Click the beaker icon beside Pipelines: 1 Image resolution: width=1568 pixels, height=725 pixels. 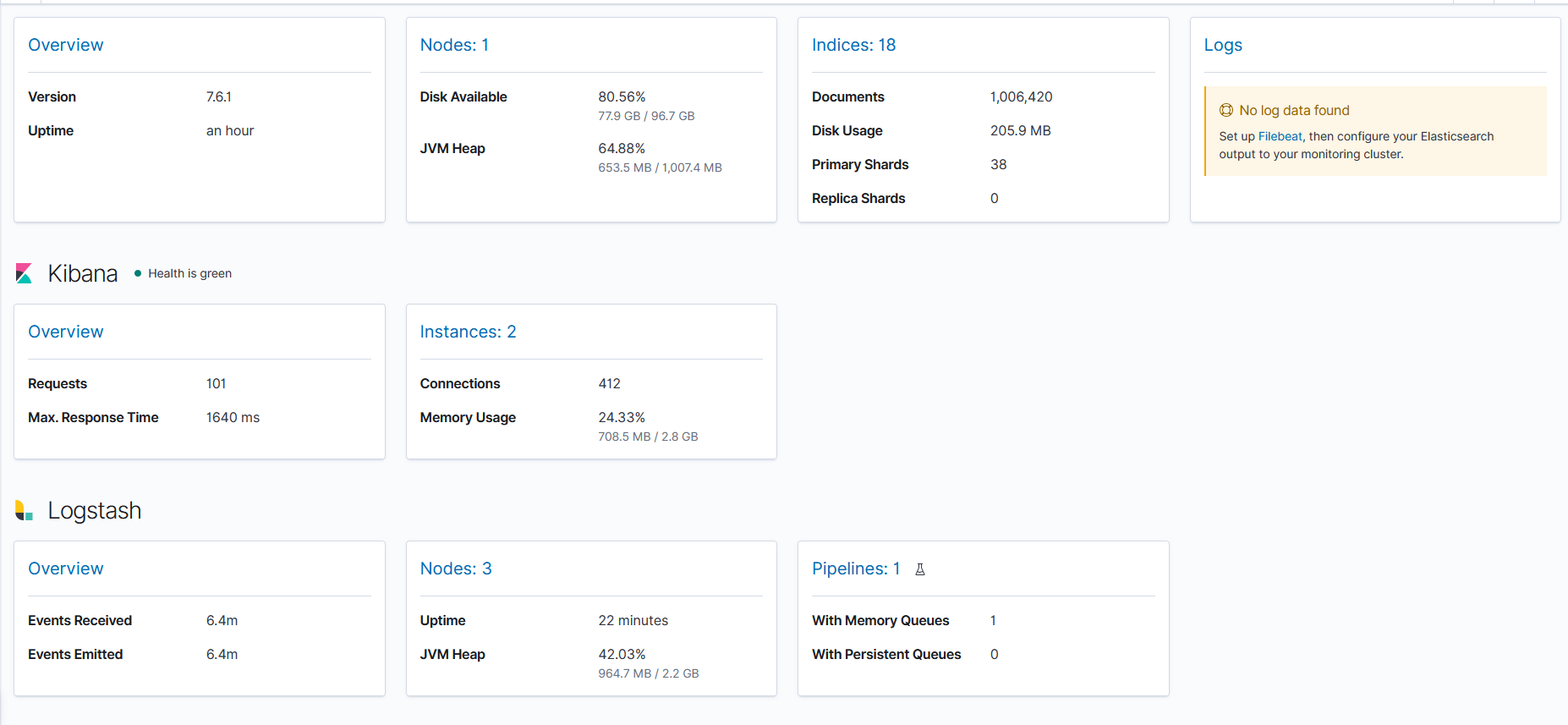pyautogui.click(x=920, y=569)
